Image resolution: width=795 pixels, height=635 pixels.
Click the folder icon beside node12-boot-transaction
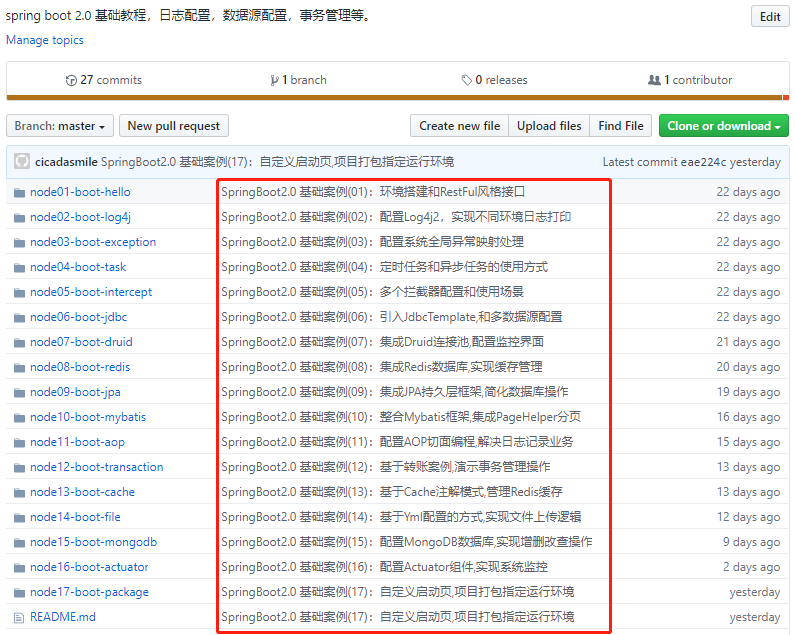tap(19, 468)
